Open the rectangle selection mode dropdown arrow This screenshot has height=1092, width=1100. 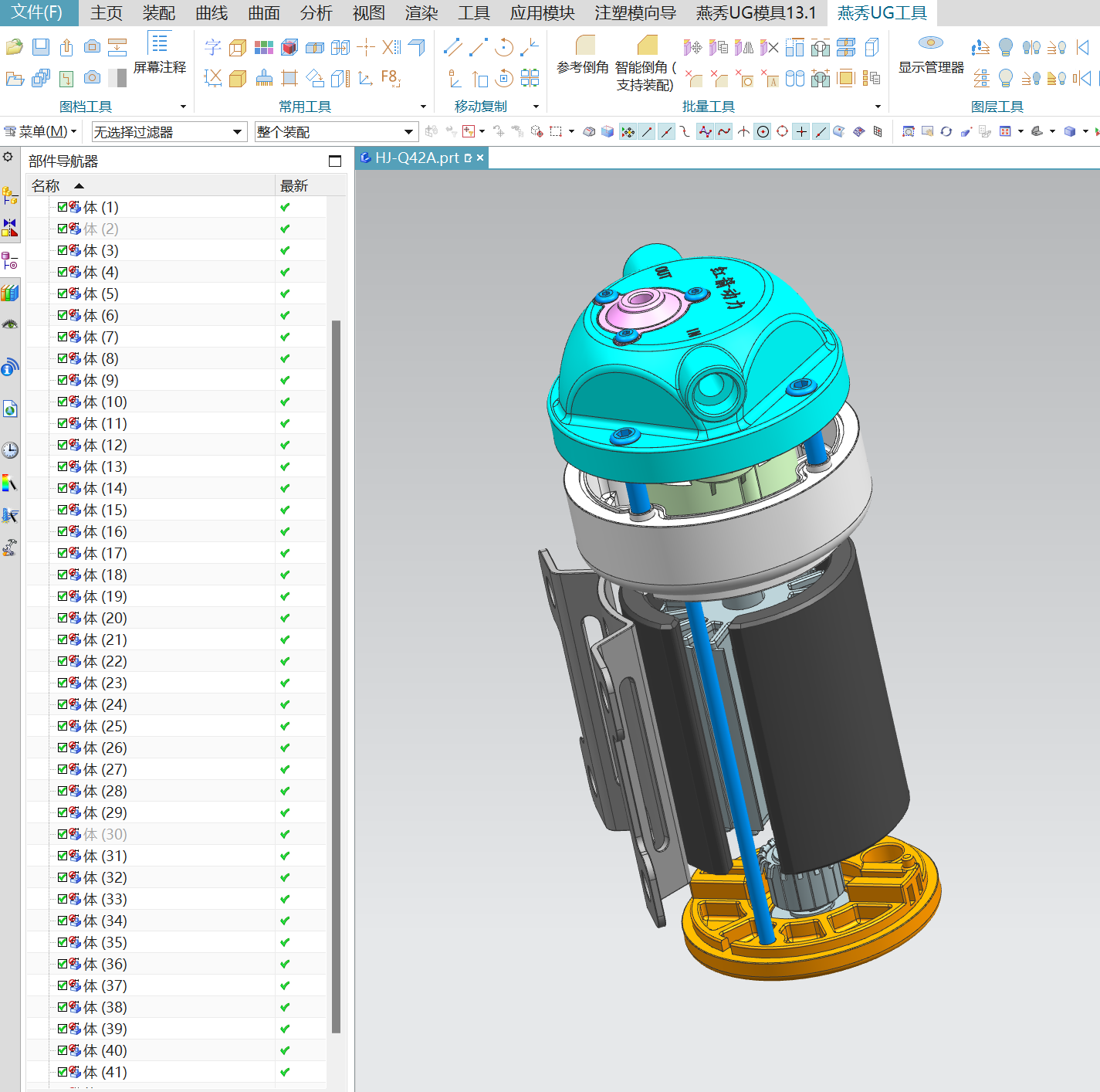(571, 132)
